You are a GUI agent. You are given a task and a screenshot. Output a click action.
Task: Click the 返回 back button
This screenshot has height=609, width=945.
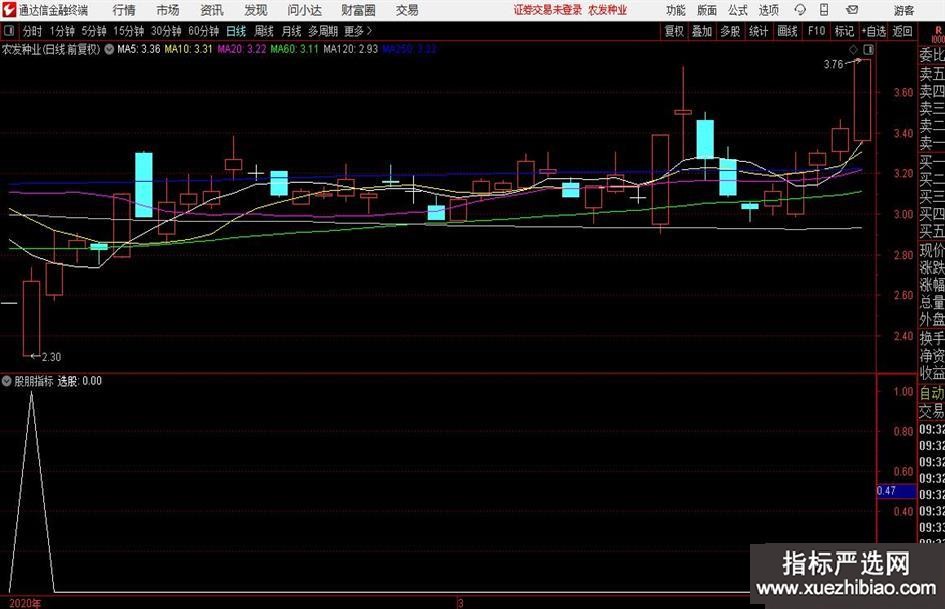pos(902,31)
